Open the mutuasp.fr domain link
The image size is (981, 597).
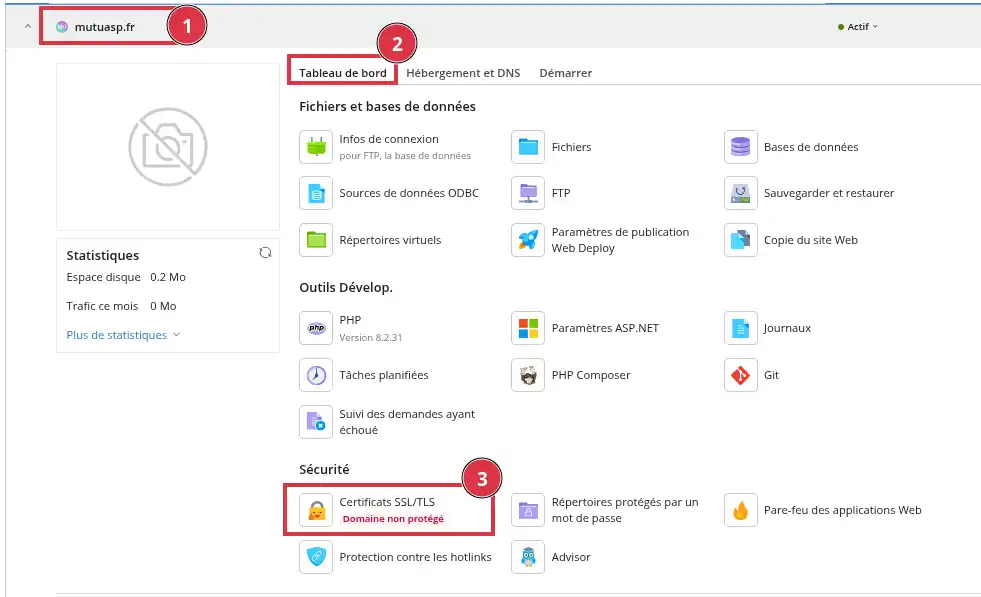[104, 27]
